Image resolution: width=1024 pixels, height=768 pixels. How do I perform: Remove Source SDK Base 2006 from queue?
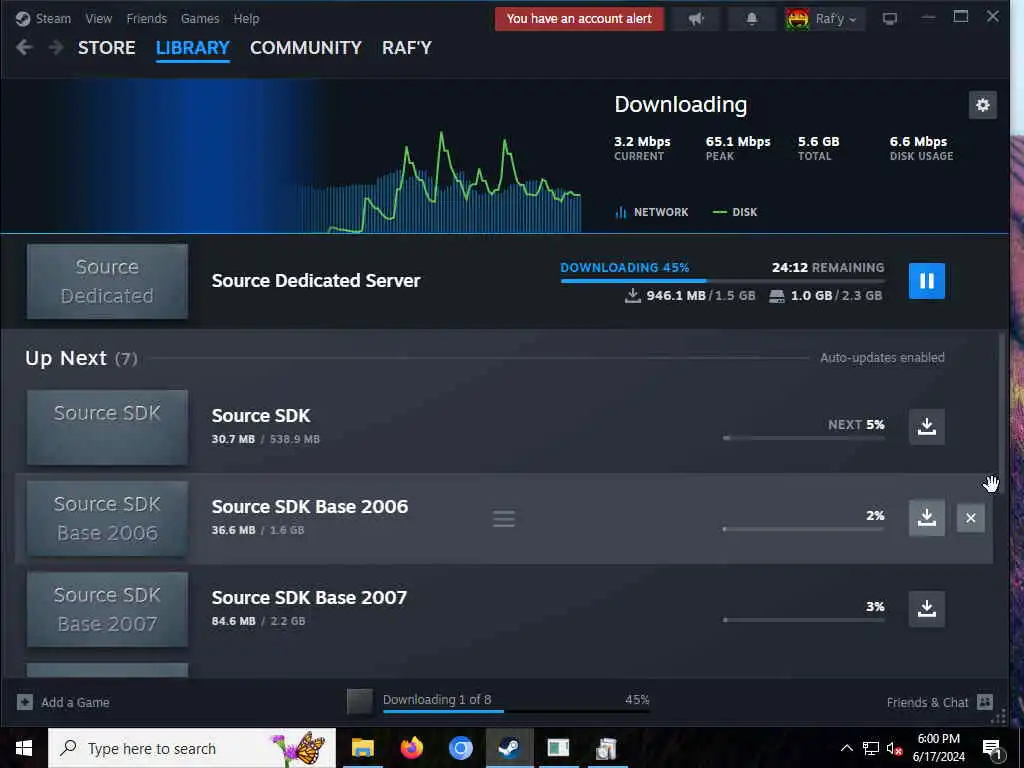pos(970,518)
